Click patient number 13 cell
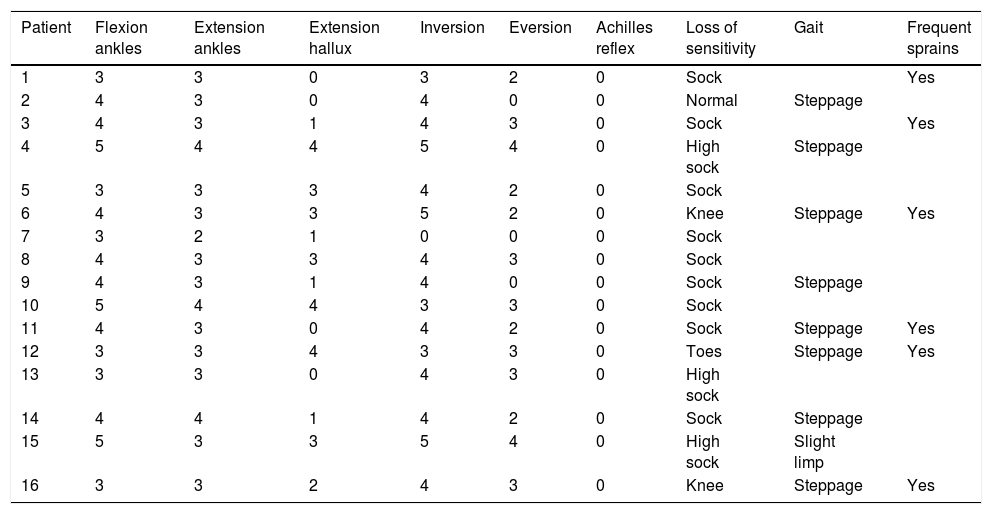992x514 pixels. [x=29, y=374]
